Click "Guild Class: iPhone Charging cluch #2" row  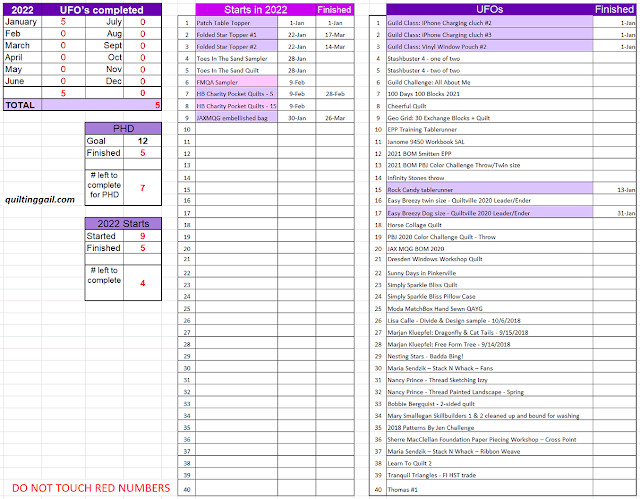click(x=489, y=23)
